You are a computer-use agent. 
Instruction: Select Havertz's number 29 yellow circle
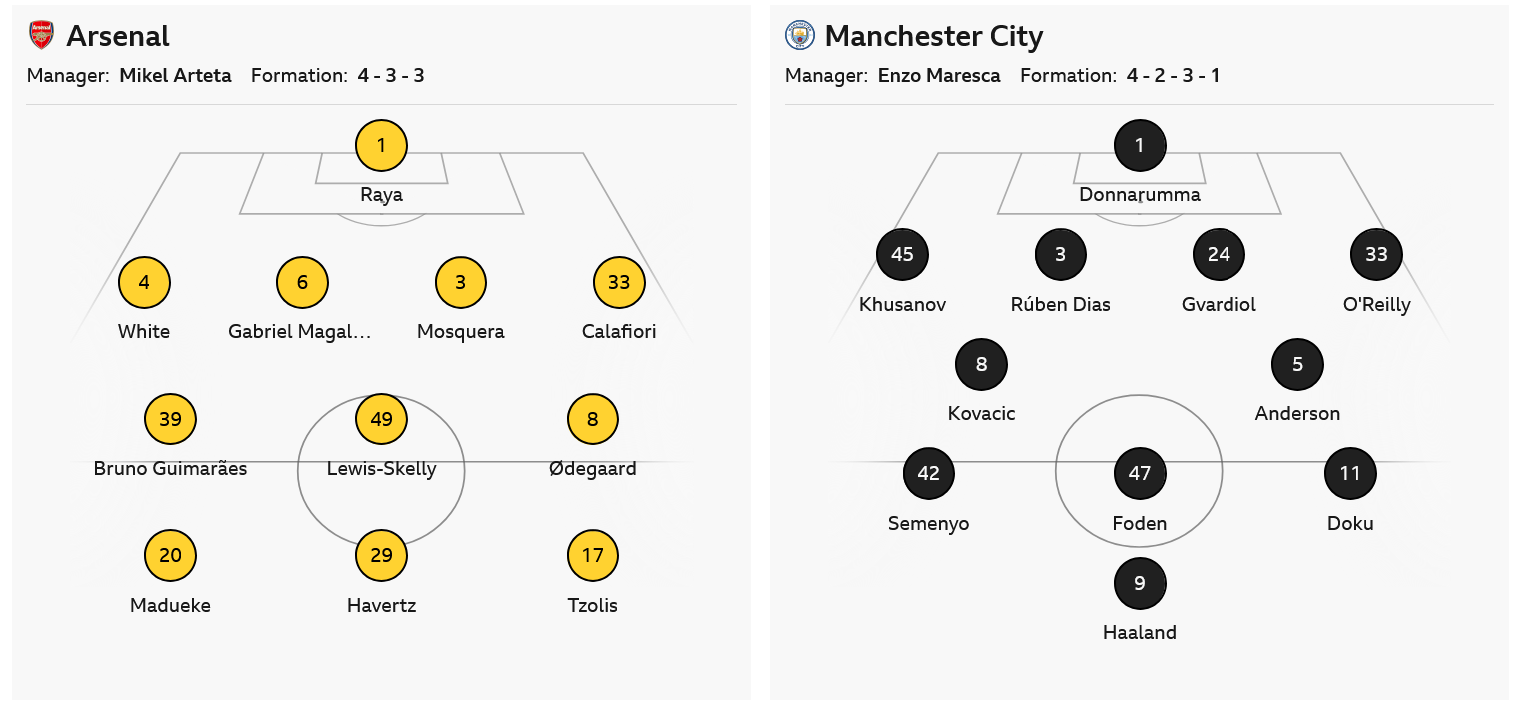point(381,555)
